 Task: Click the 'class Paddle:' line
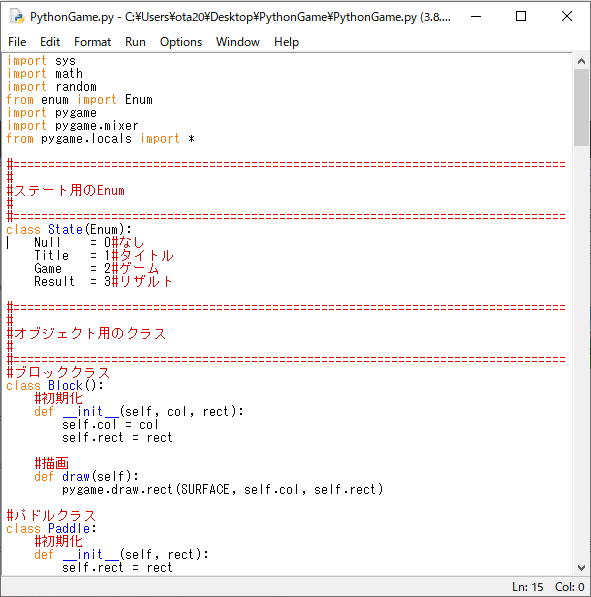[51, 528]
